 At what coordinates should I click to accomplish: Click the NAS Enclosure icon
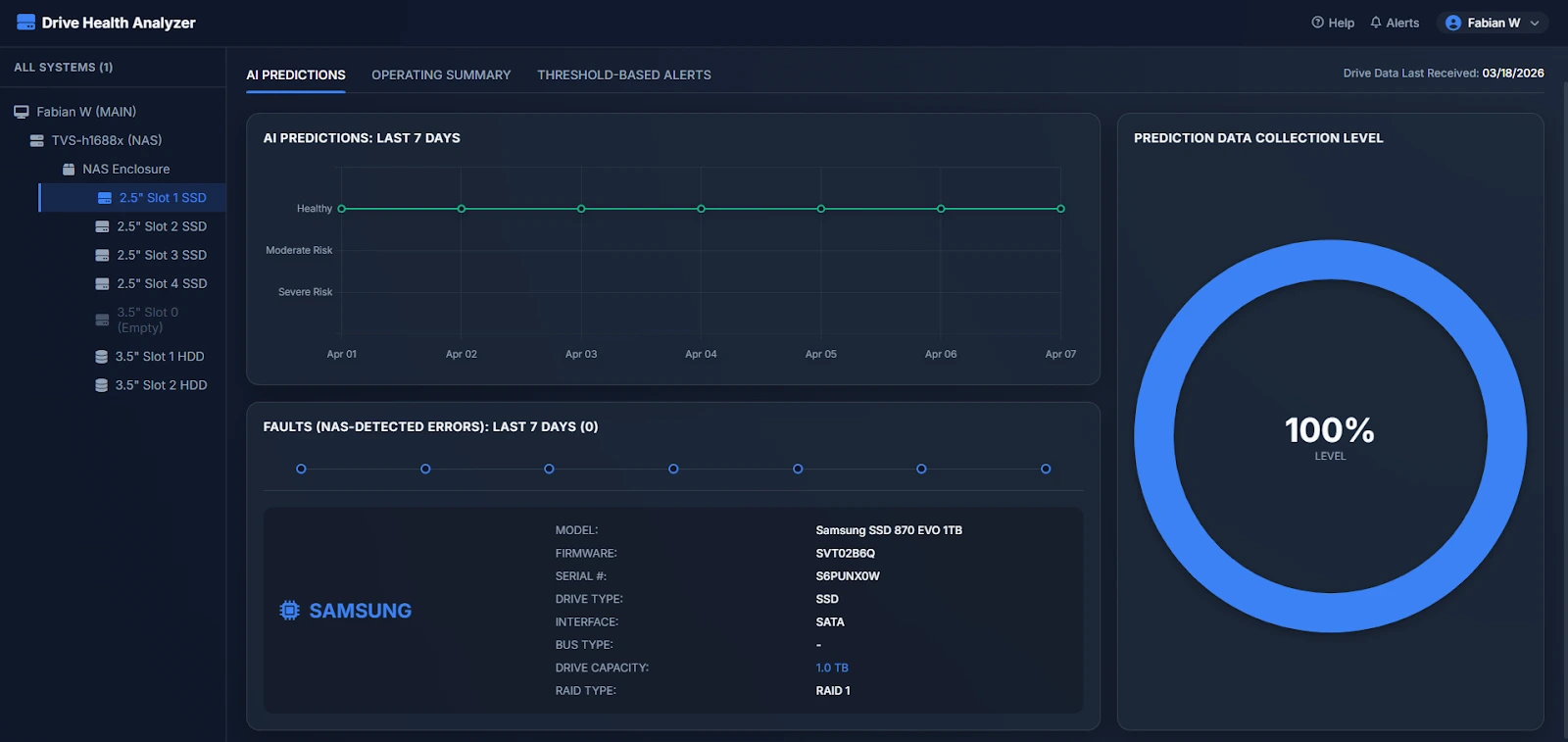coord(69,170)
